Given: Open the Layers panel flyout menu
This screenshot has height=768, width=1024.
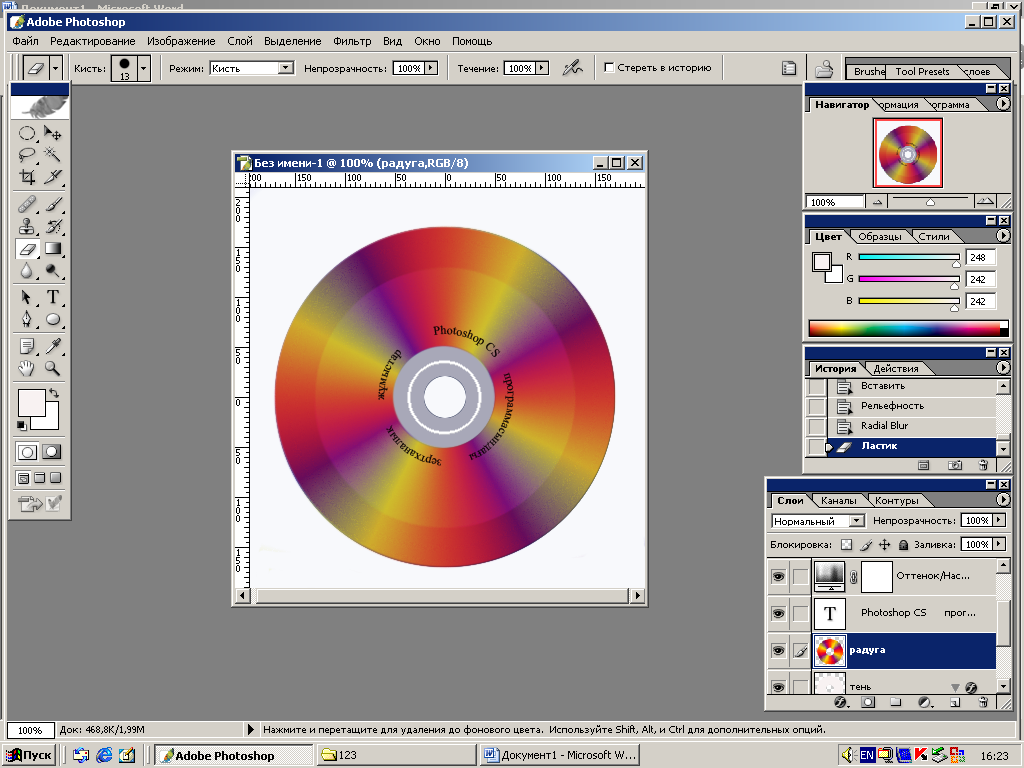Looking at the screenshot, I should (x=1003, y=500).
